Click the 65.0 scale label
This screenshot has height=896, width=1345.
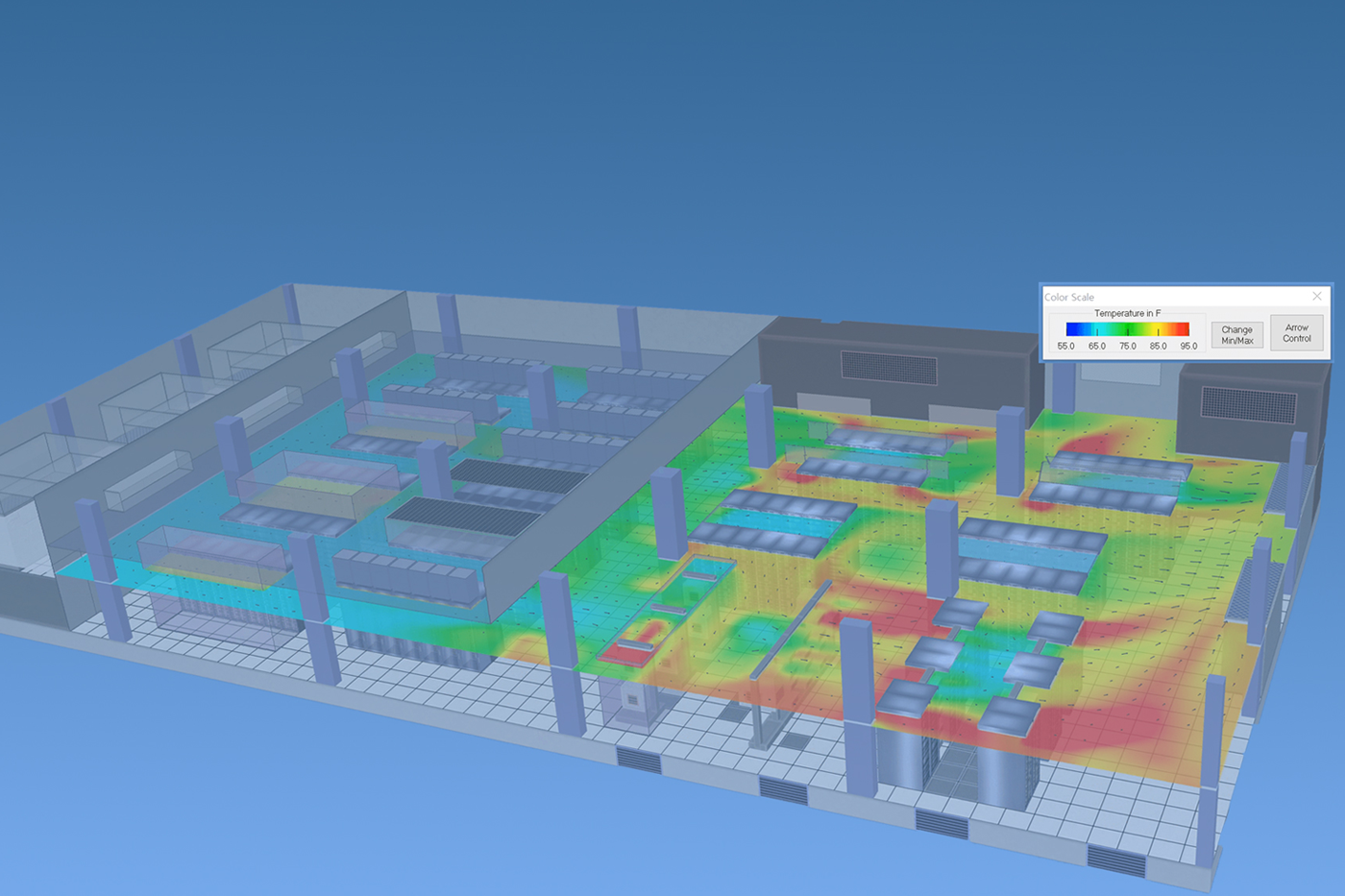1096,346
